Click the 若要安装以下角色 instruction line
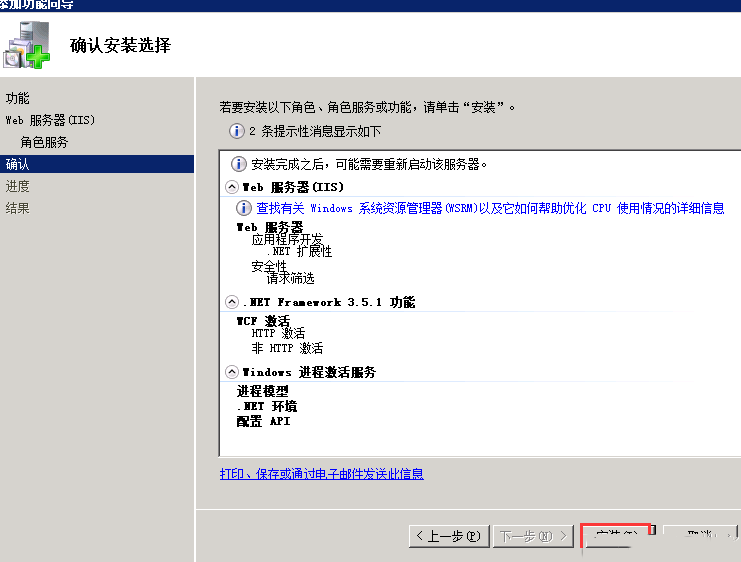Screen dimensions: 741x562 367,107
